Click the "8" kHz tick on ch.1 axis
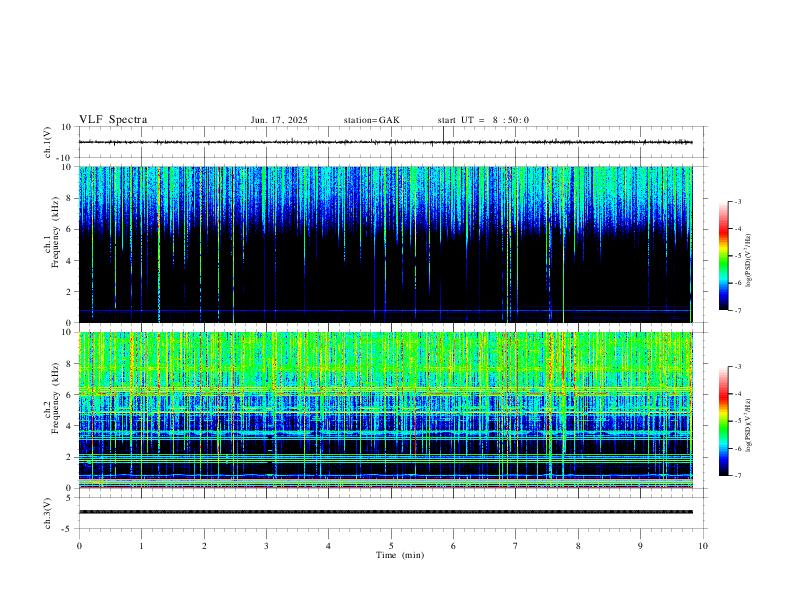The height and width of the screenshot is (612, 792). click(70, 198)
